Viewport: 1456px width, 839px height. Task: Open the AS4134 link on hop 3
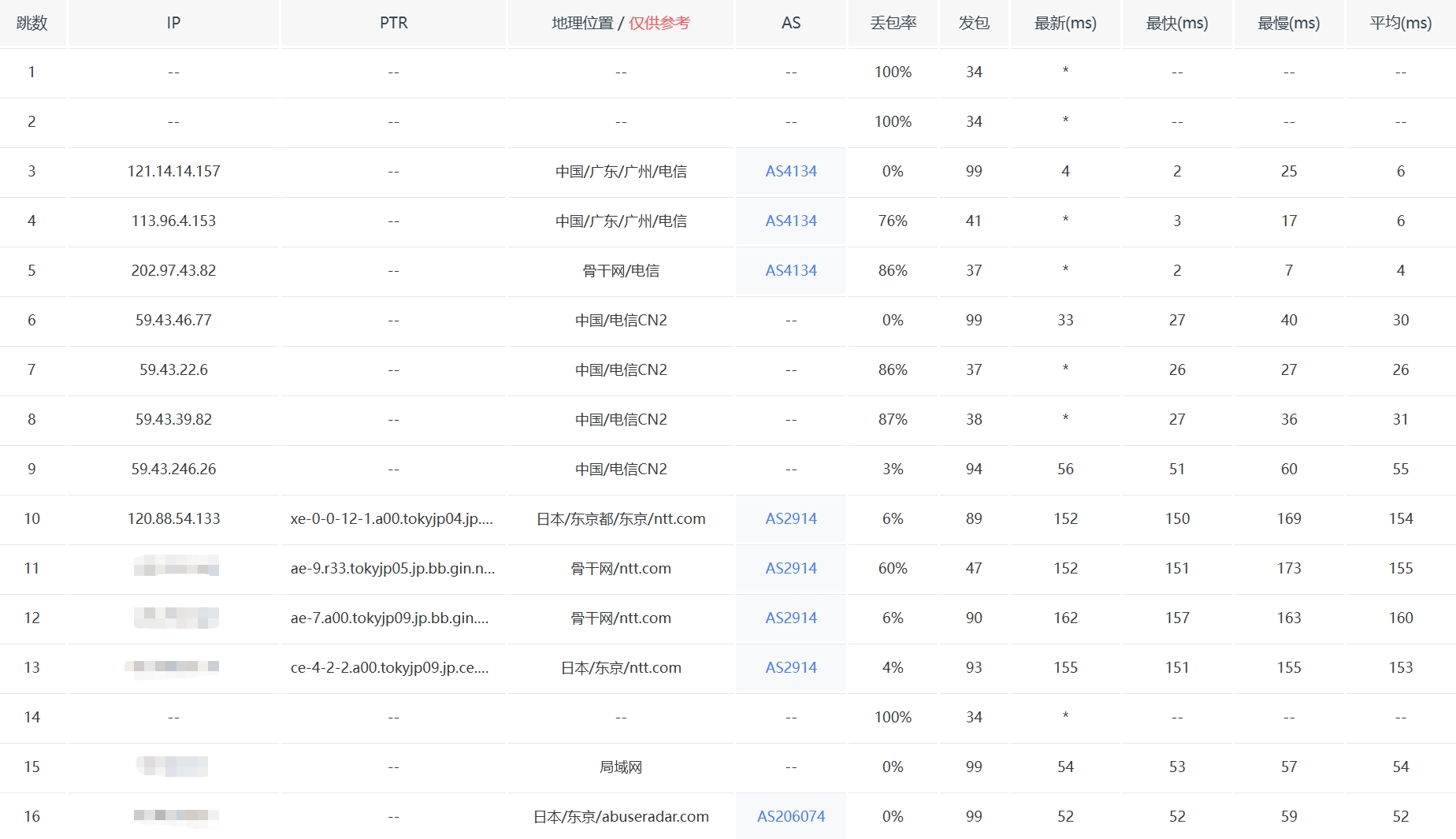(x=789, y=171)
